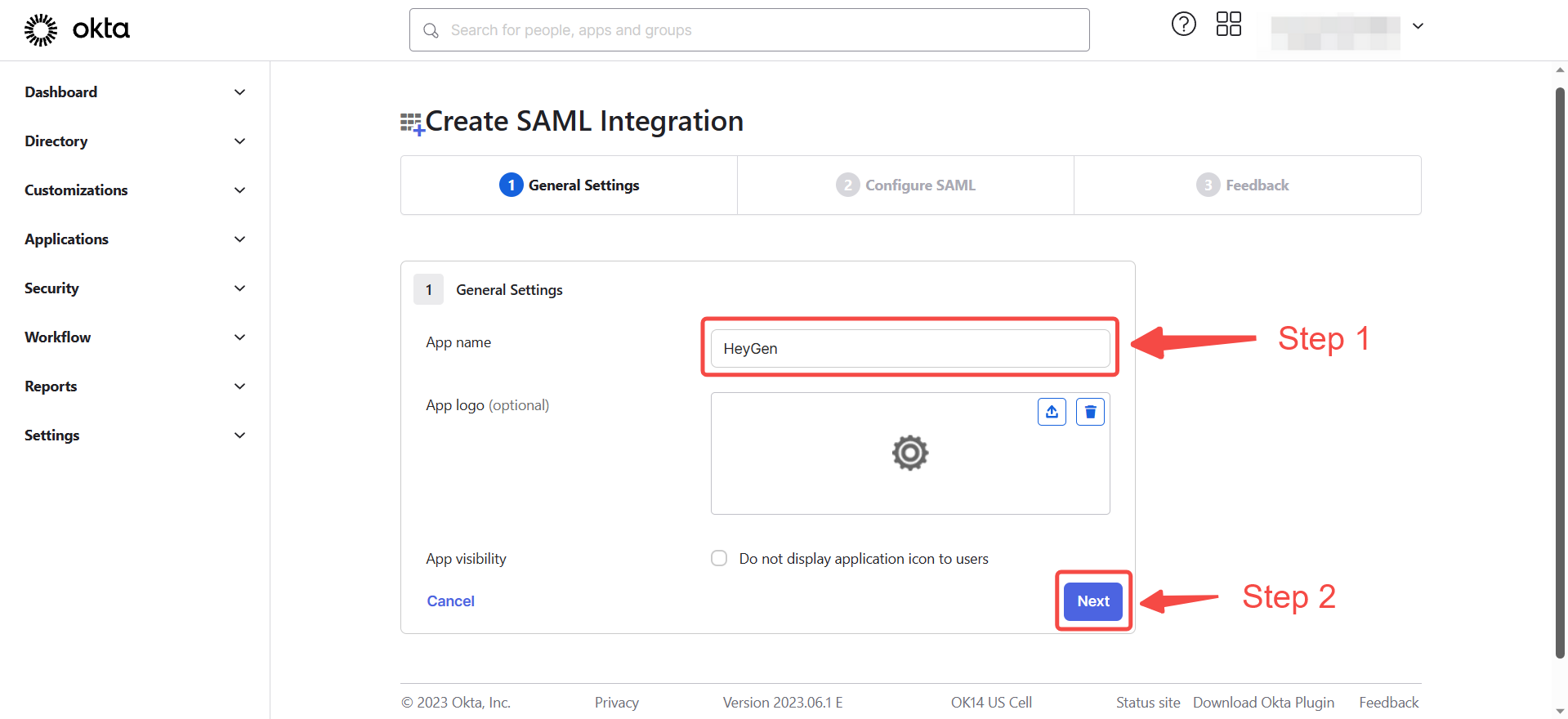
Task: Expand the Workflow menu chevron
Action: pyautogui.click(x=239, y=337)
